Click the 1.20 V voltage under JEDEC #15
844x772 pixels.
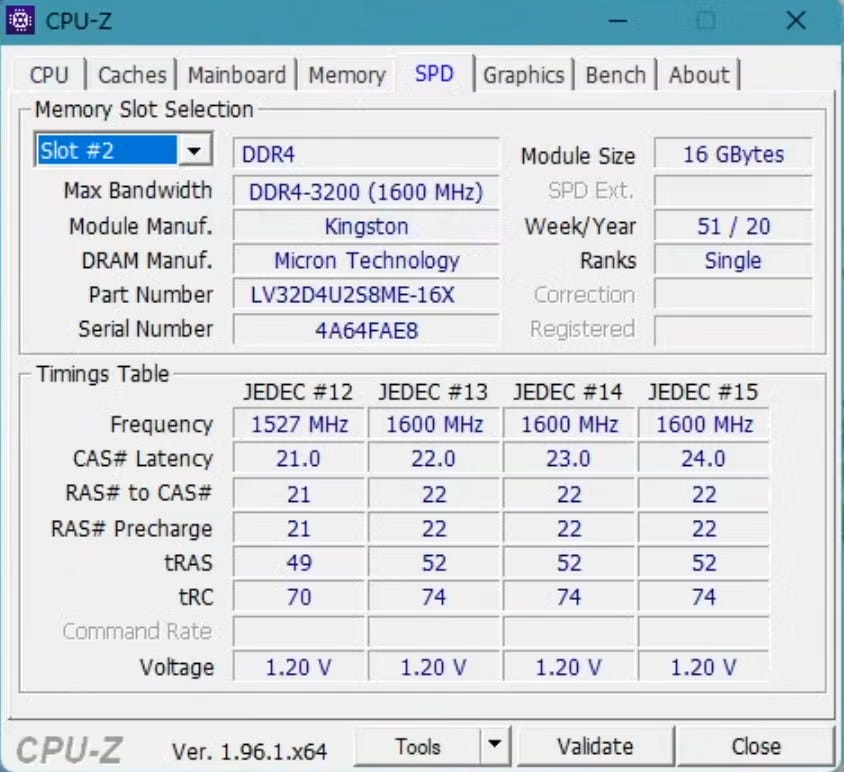click(x=704, y=668)
